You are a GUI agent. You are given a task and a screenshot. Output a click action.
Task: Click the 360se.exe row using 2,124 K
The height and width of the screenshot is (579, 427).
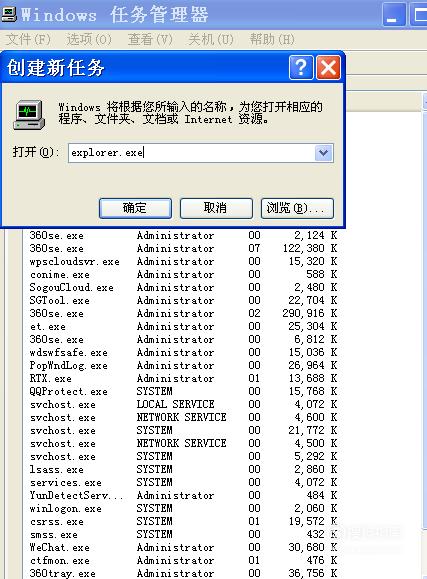pyautogui.click(x=183, y=236)
